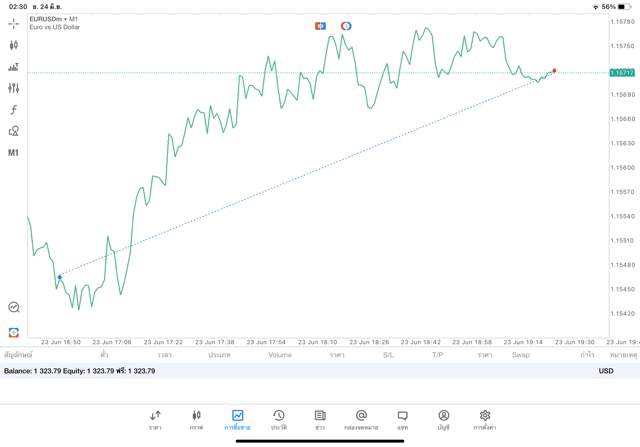
Task: Open the drawing objects shapes icon
Action: click(x=14, y=131)
